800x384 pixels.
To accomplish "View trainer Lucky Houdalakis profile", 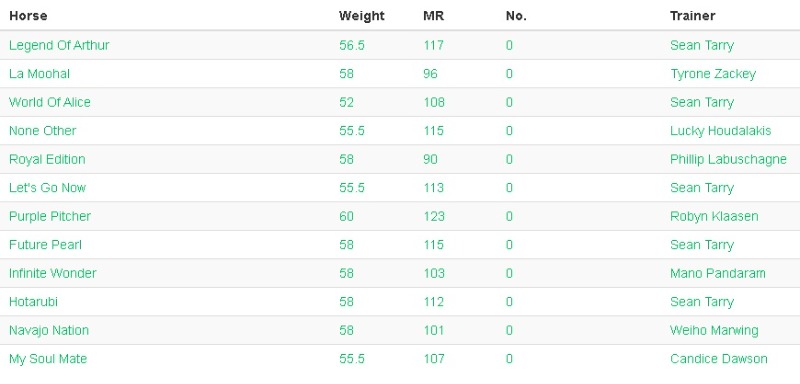I will coord(720,131).
